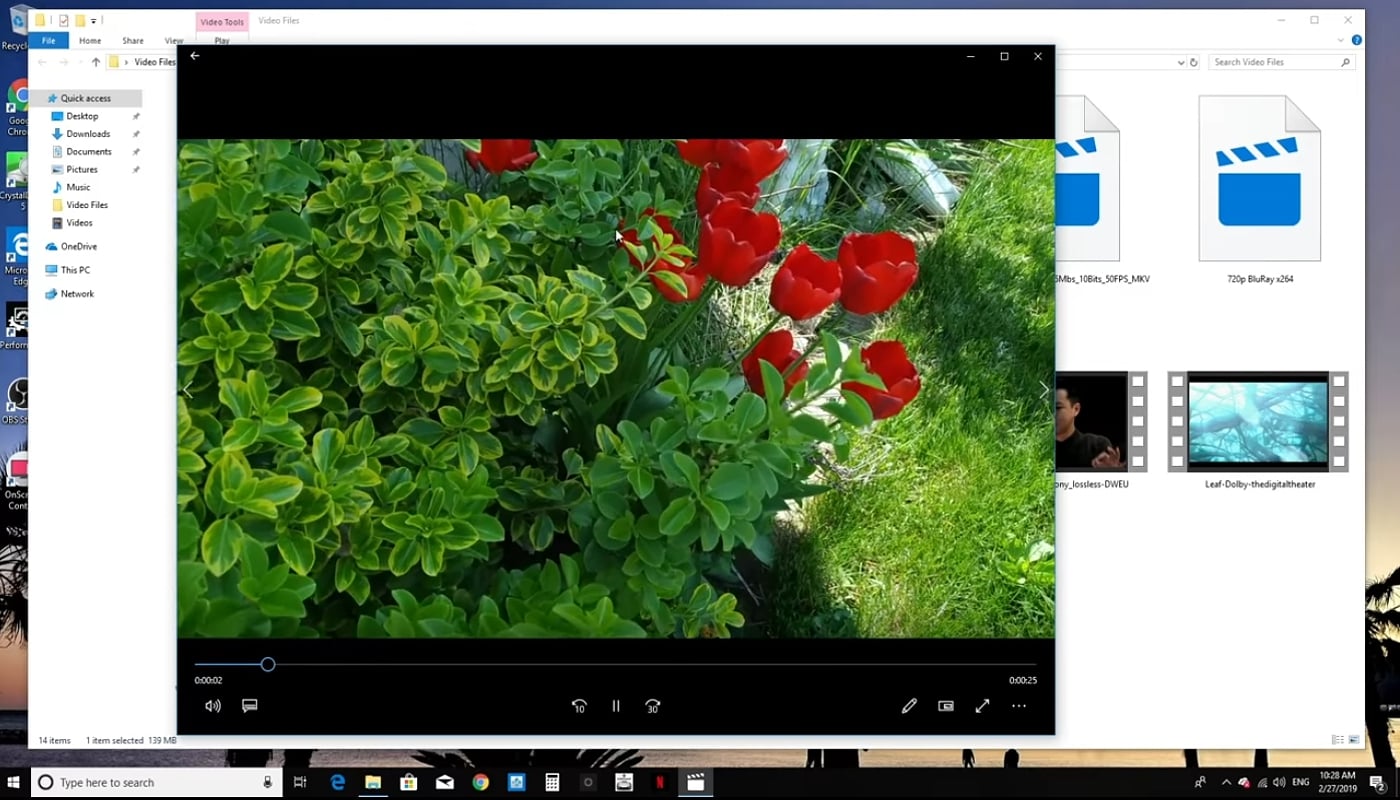The image size is (1400, 800).
Task: Click the seek bar position handle
Action: pos(268,664)
